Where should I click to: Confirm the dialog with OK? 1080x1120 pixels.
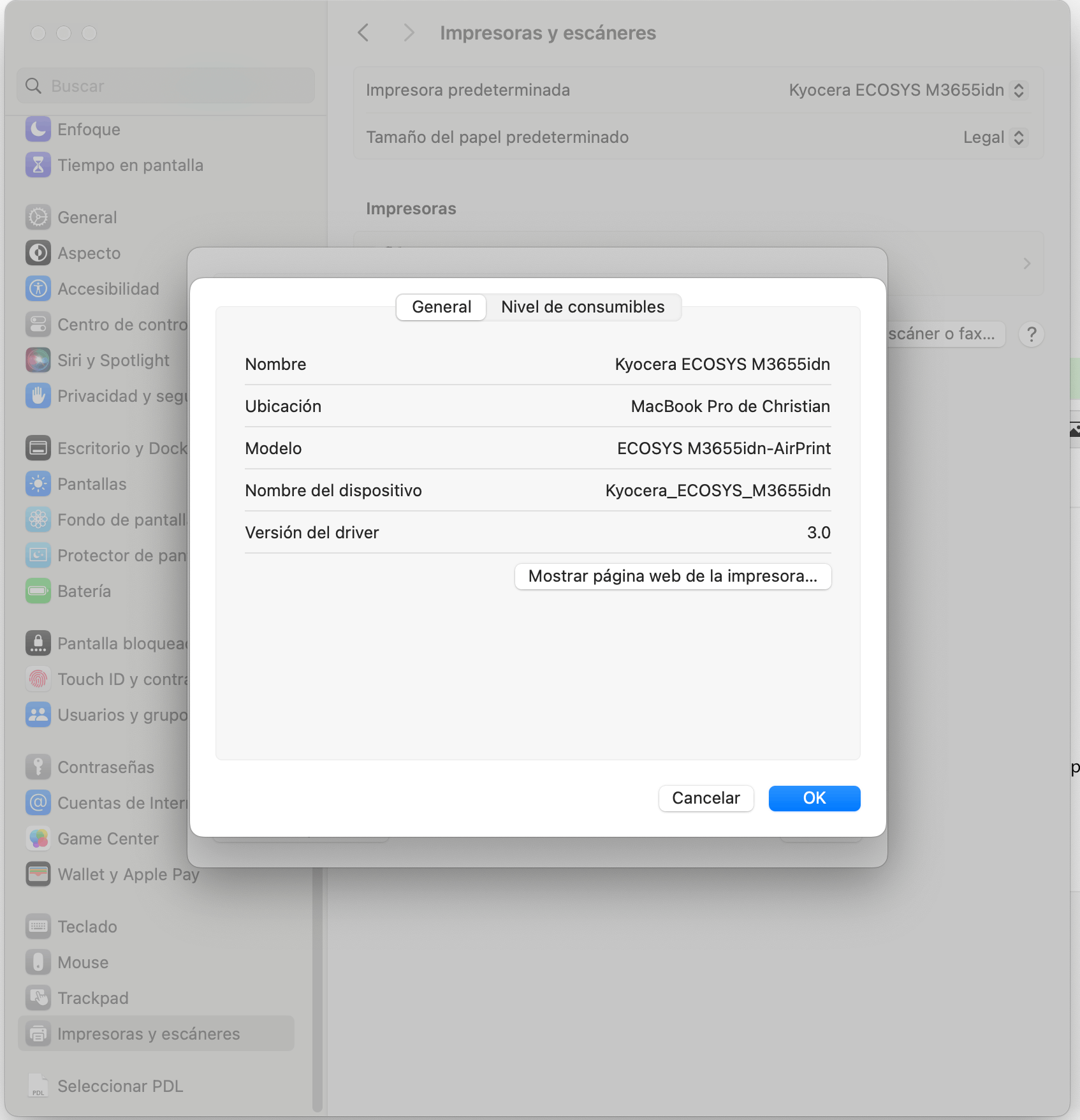(x=814, y=798)
